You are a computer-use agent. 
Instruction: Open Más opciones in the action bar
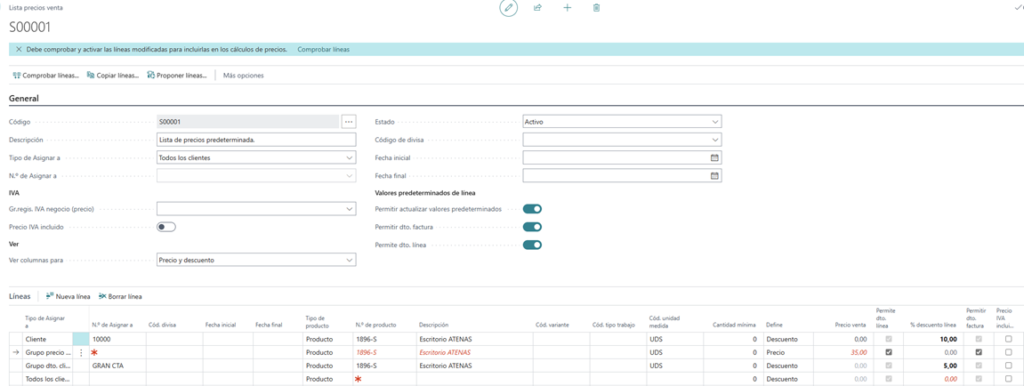[x=244, y=75]
